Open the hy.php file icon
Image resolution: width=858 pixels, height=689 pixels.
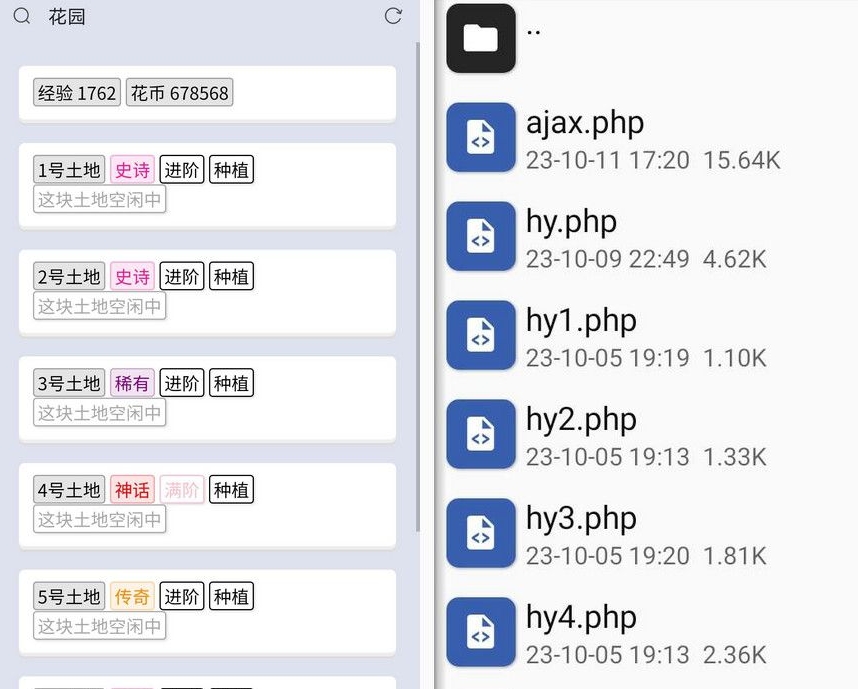point(481,236)
